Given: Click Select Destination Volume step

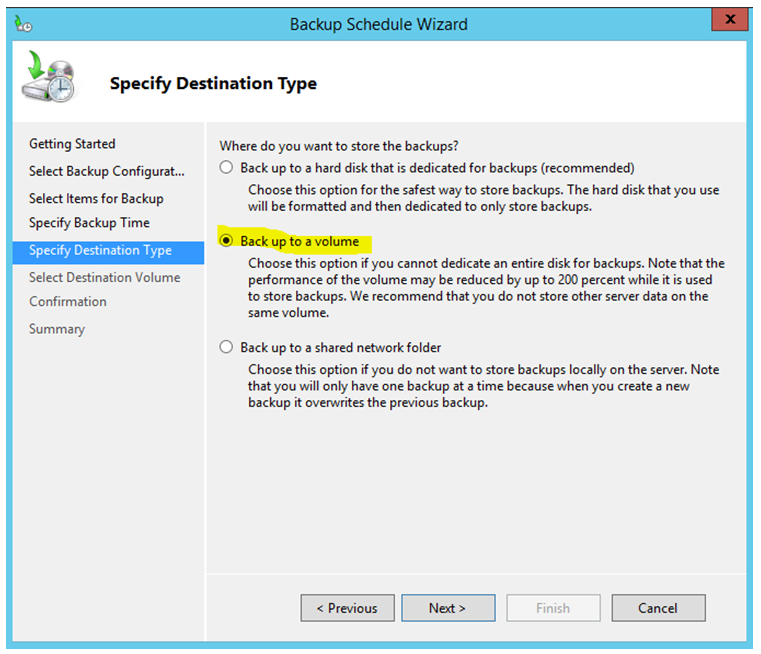Looking at the screenshot, I should (x=104, y=278).
